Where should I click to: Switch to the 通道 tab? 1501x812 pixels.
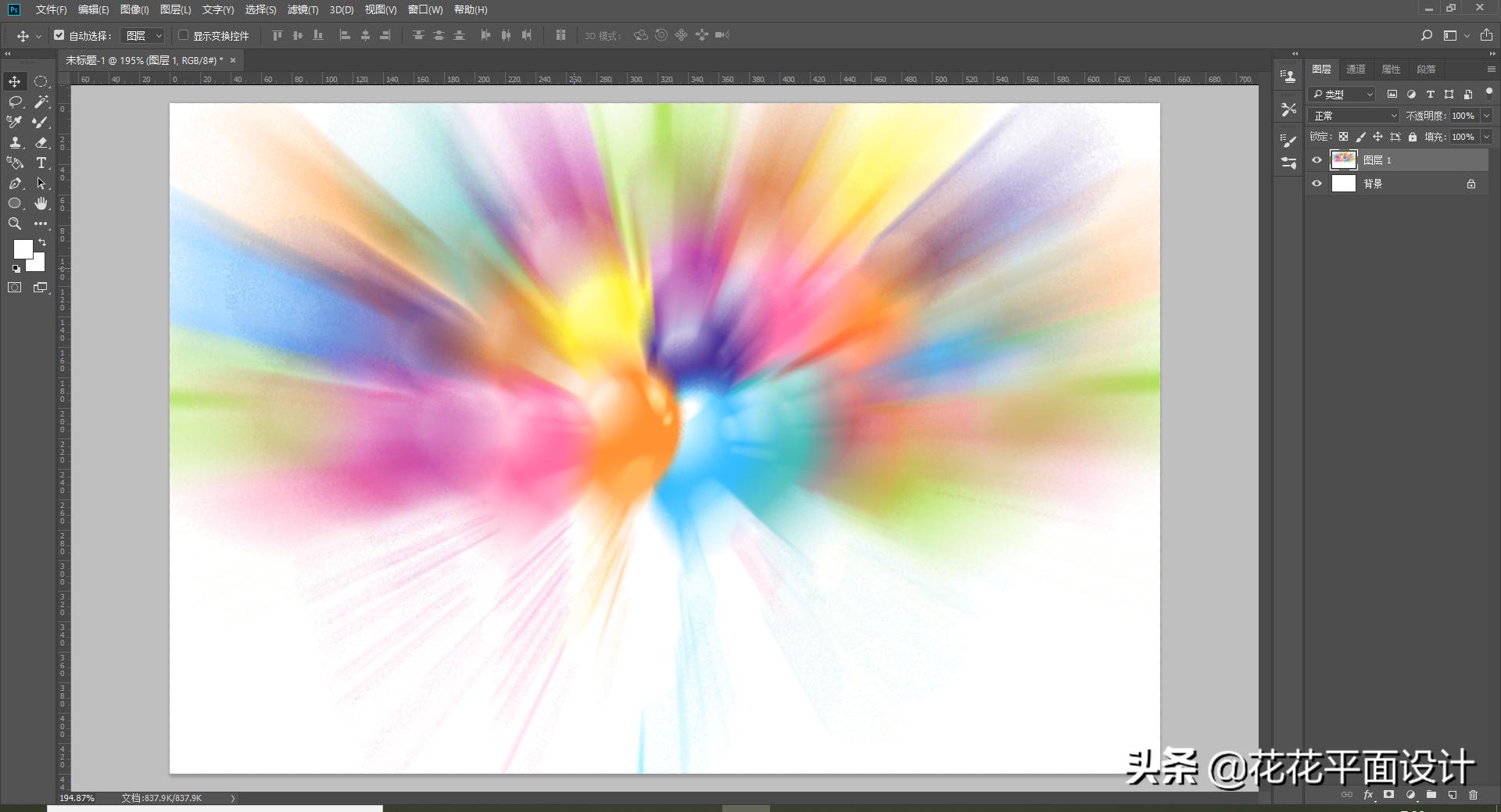coord(1356,70)
